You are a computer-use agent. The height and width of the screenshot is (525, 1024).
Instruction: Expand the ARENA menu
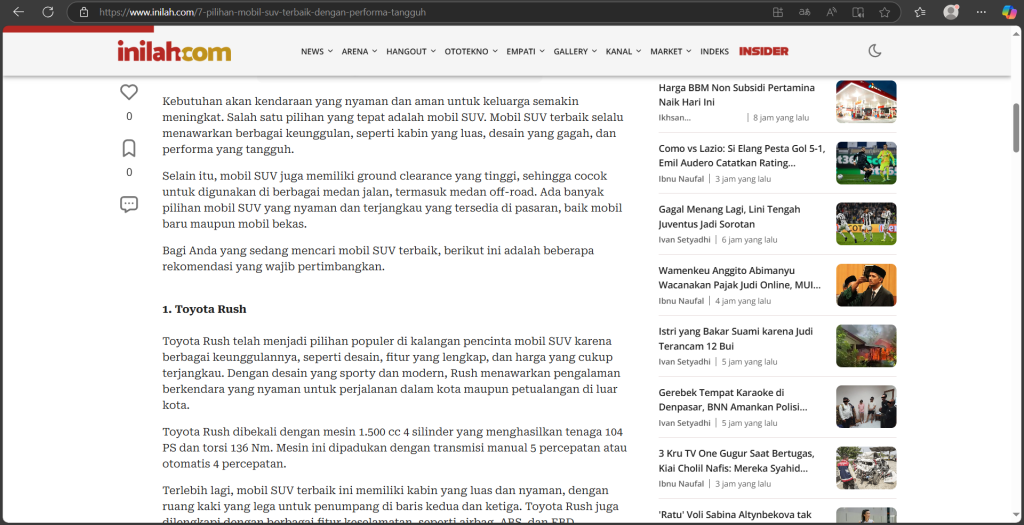point(359,52)
